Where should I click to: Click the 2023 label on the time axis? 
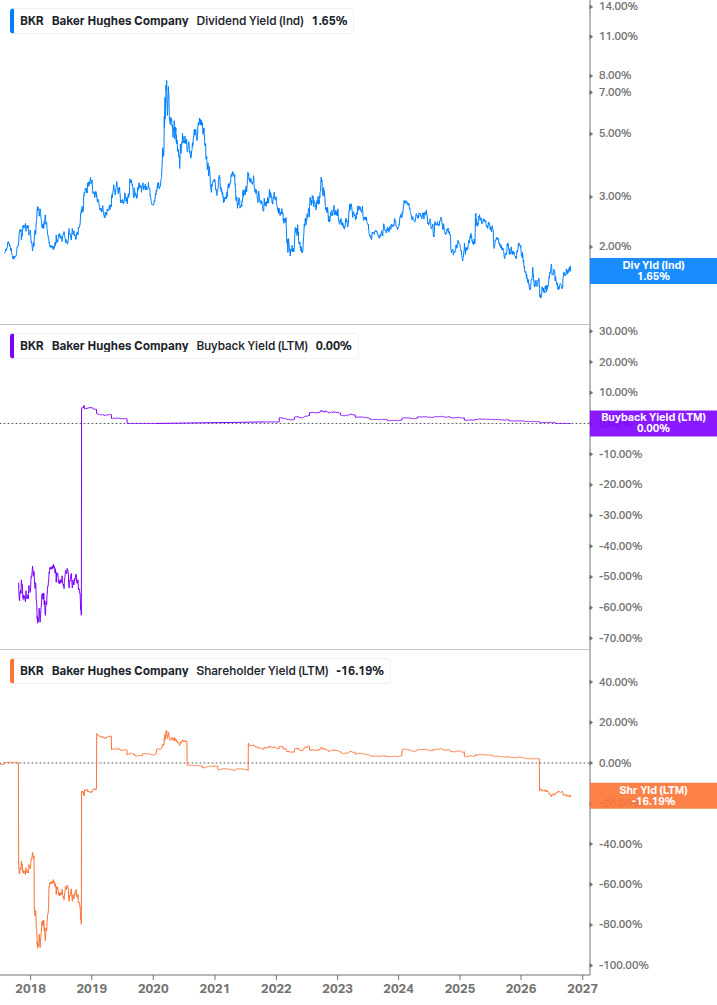tap(337, 988)
